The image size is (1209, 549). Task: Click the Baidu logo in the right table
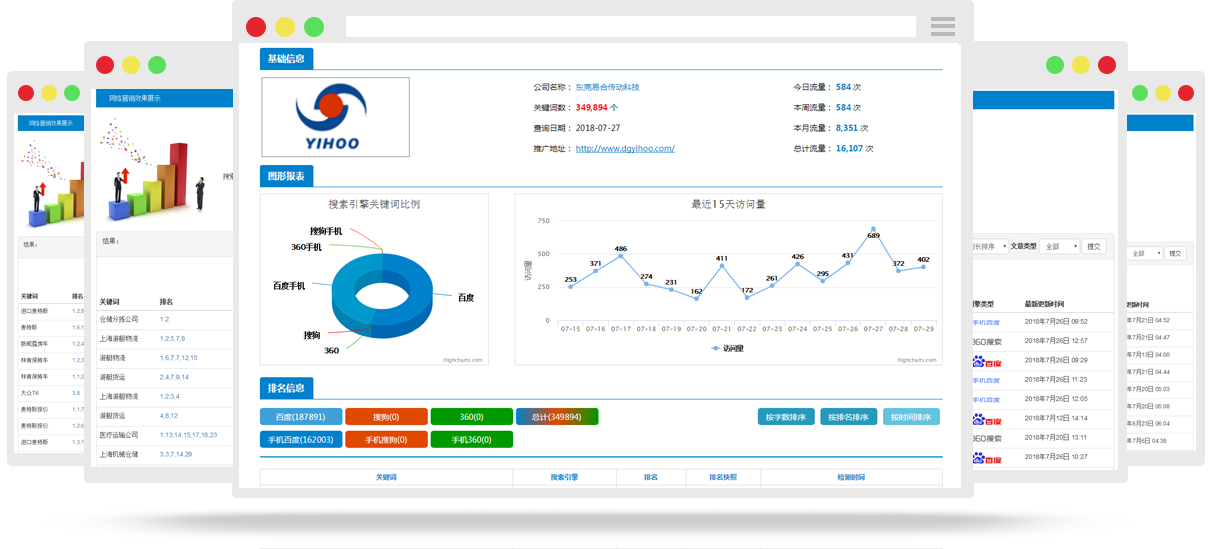(x=986, y=361)
